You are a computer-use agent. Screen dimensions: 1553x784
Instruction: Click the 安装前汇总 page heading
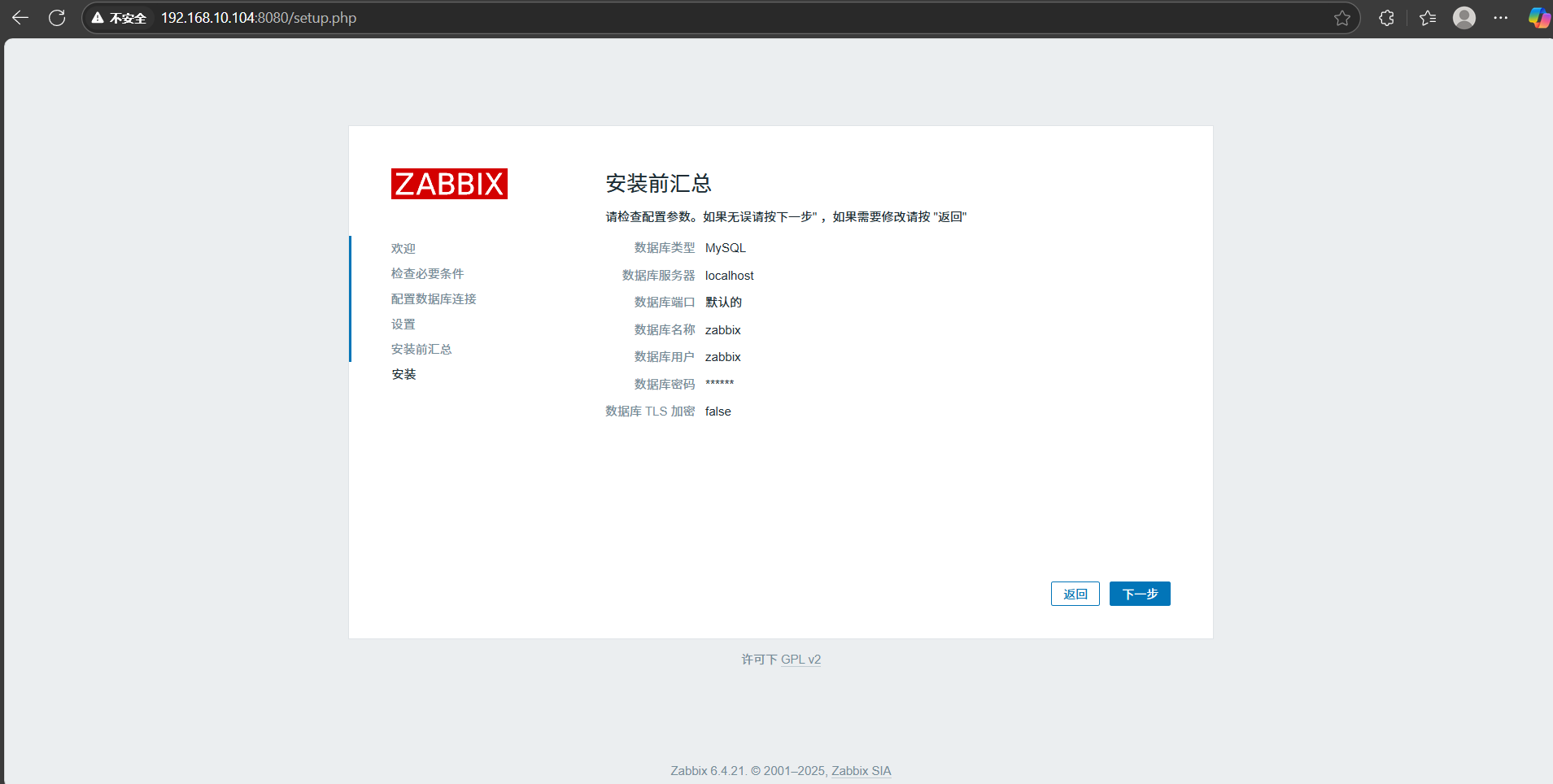tap(659, 184)
